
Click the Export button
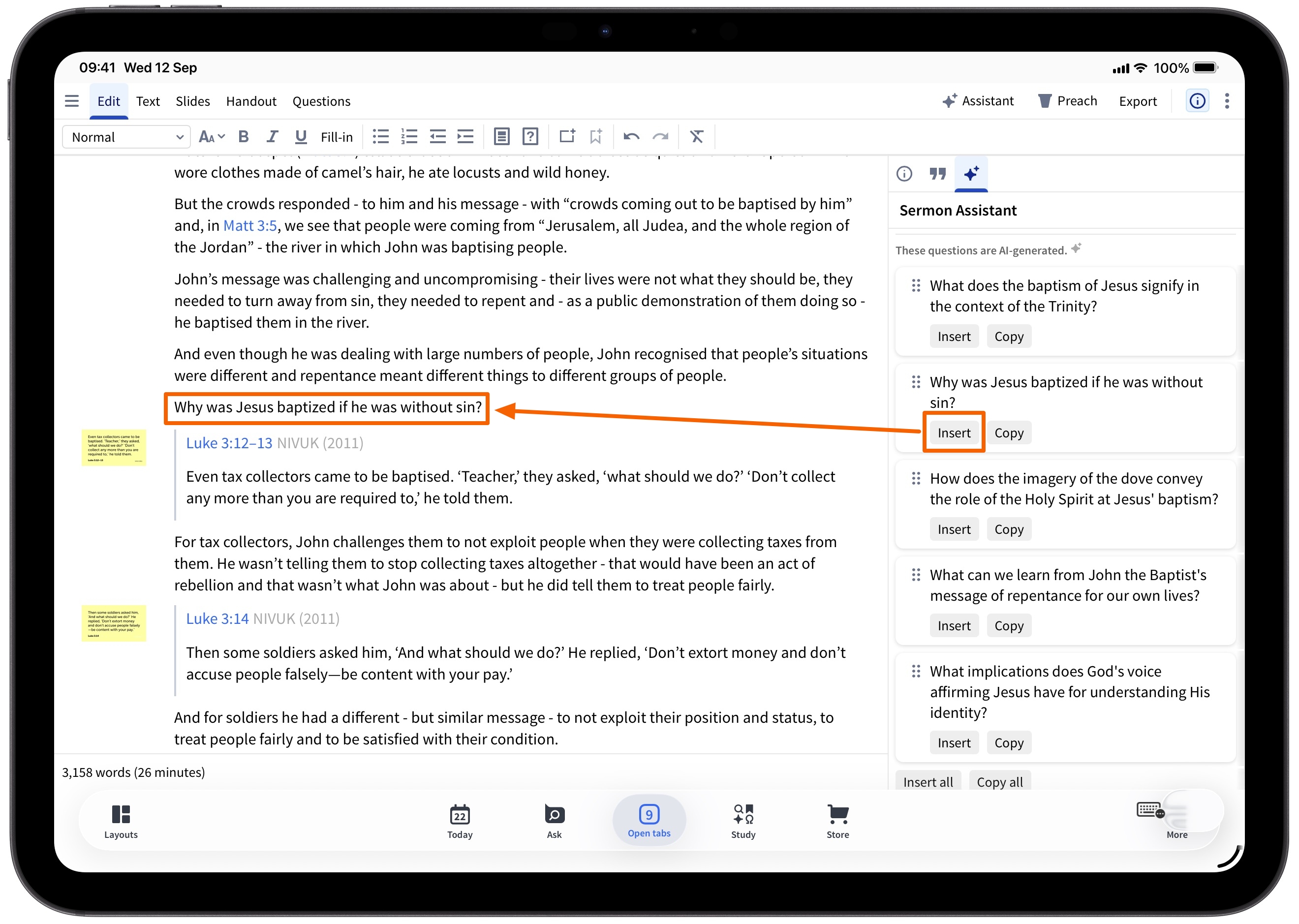tap(1138, 101)
